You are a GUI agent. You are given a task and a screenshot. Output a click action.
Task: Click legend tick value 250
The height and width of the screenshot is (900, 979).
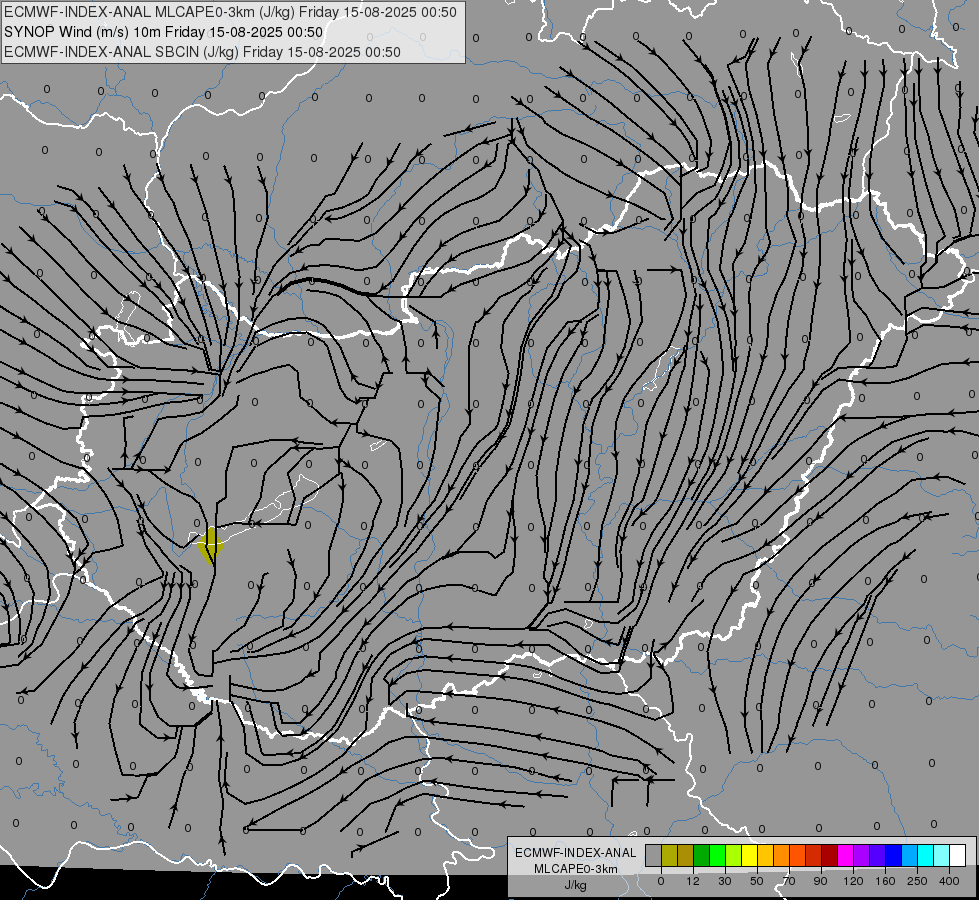coord(917,881)
